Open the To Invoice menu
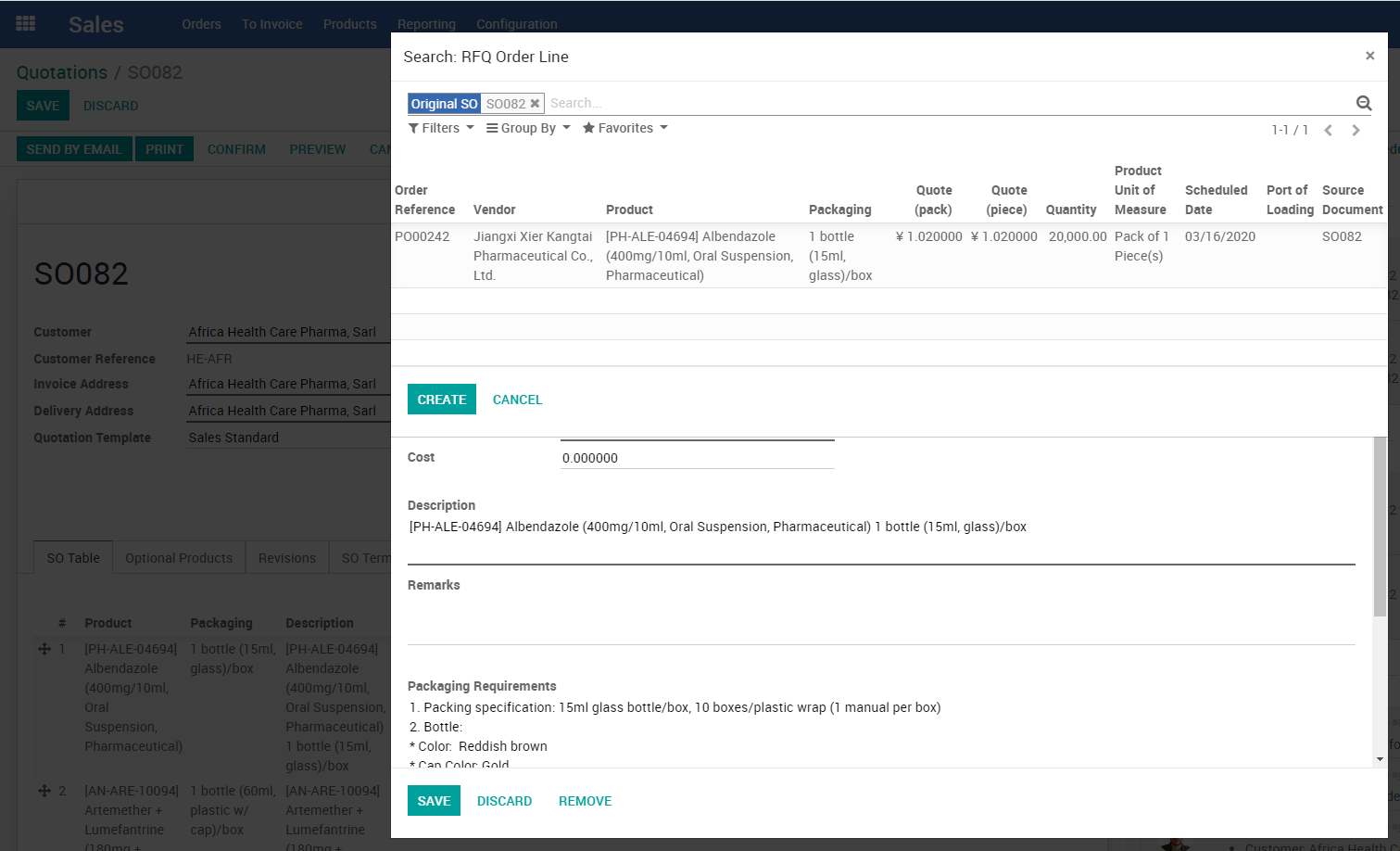Image resolution: width=1400 pixels, height=851 pixels. (272, 24)
